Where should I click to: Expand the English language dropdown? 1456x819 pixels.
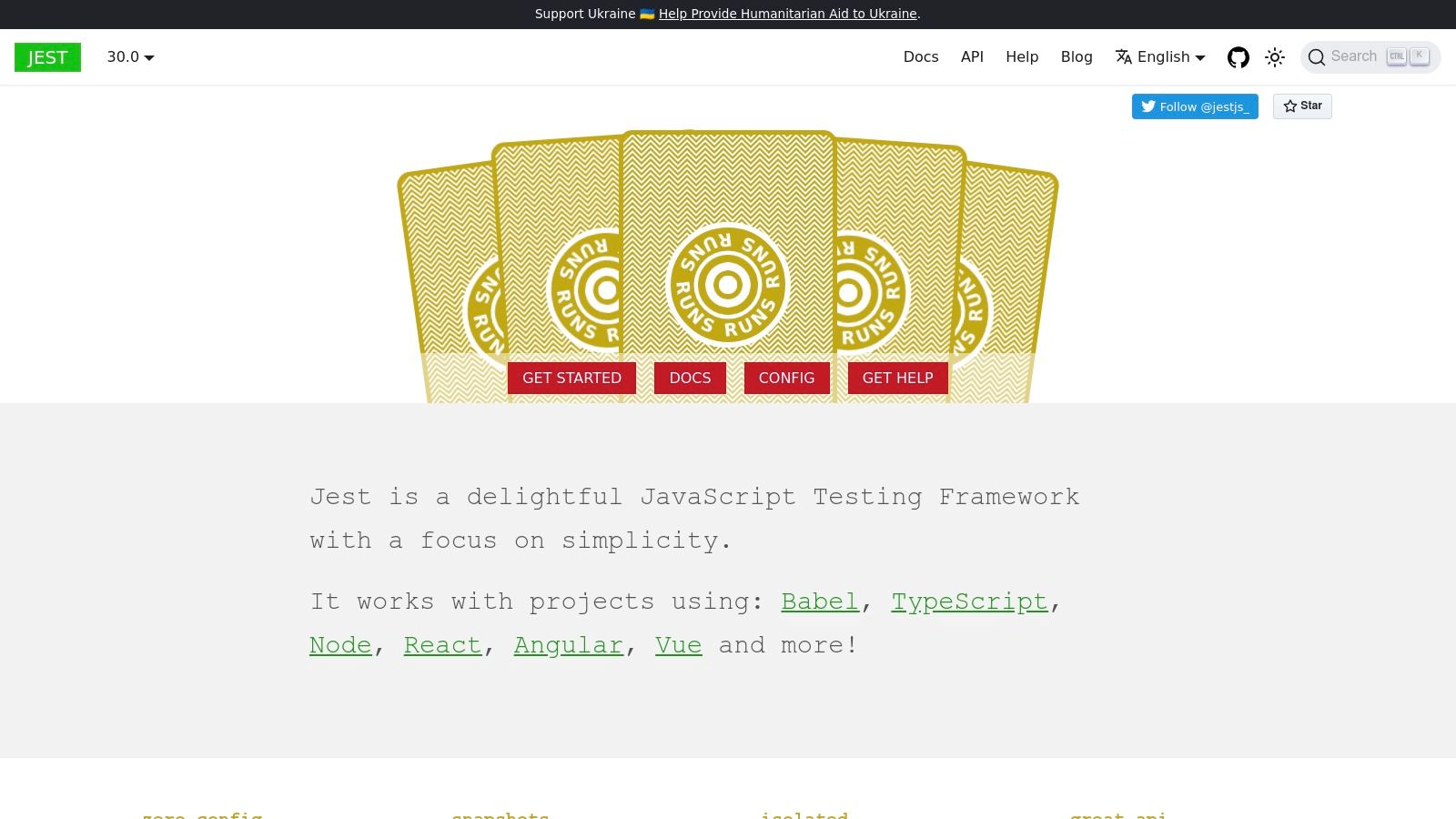coord(1160,57)
